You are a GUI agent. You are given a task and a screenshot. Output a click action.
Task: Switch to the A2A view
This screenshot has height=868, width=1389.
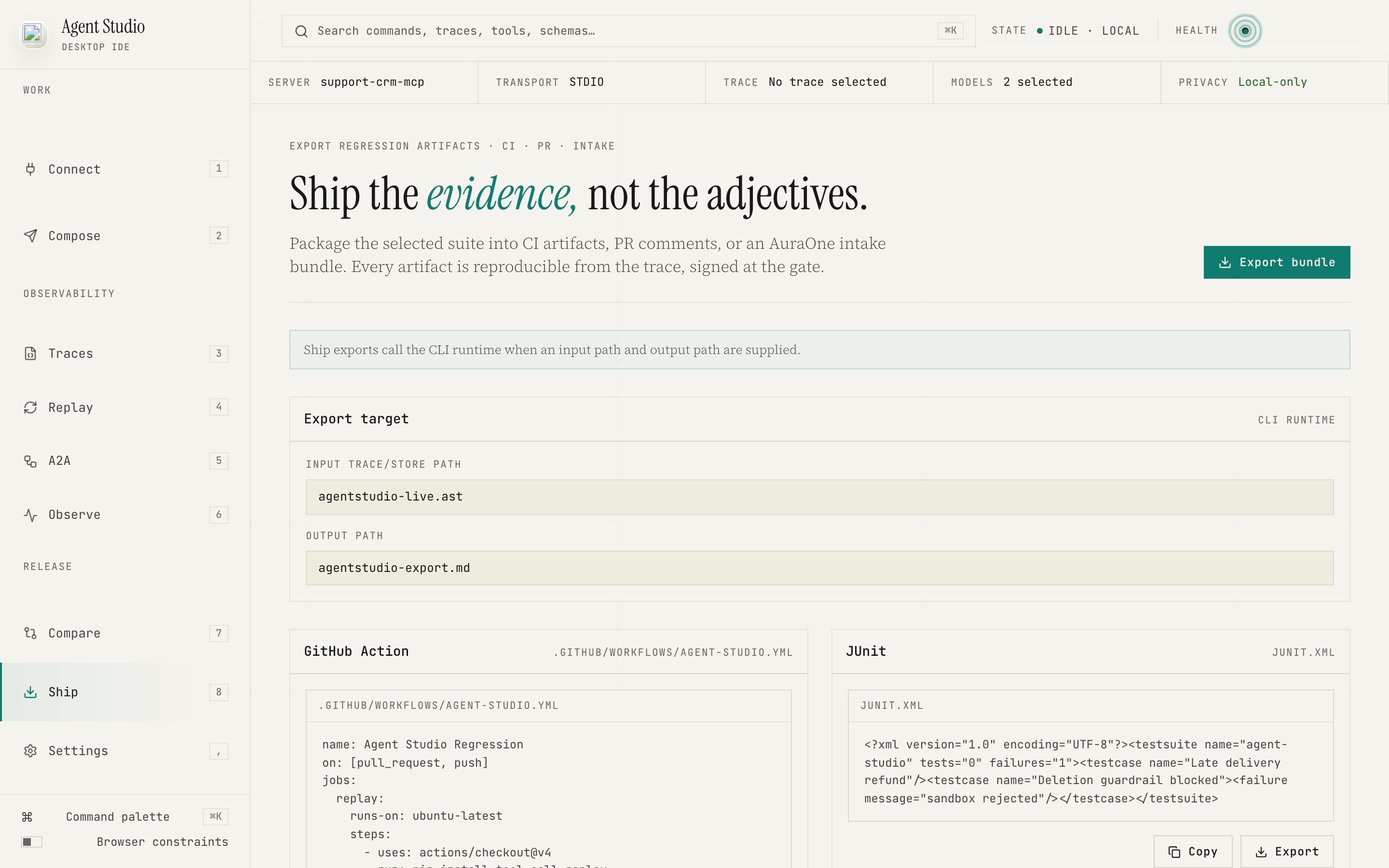coord(125,461)
